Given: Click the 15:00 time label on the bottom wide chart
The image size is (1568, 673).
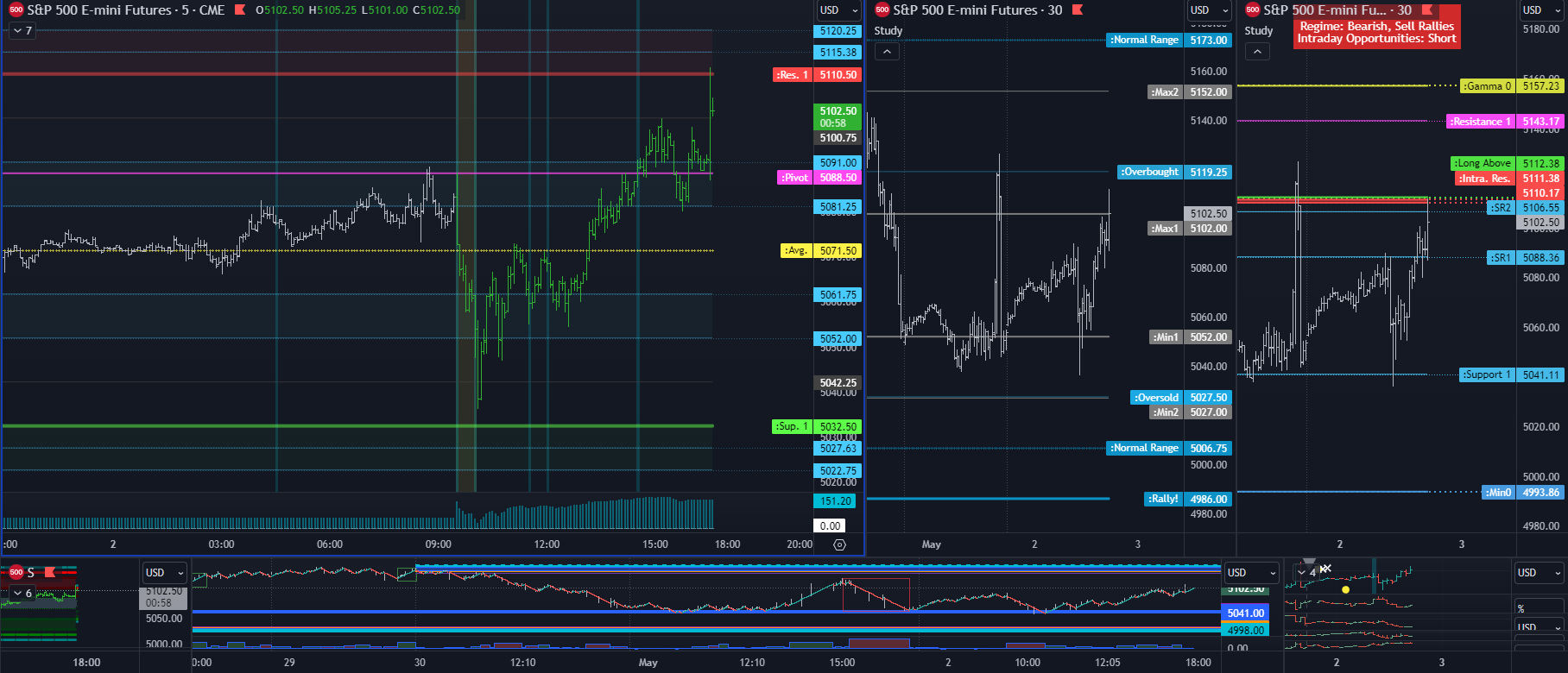Looking at the screenshot, I should pyautogui.click(x=842, y=663).
